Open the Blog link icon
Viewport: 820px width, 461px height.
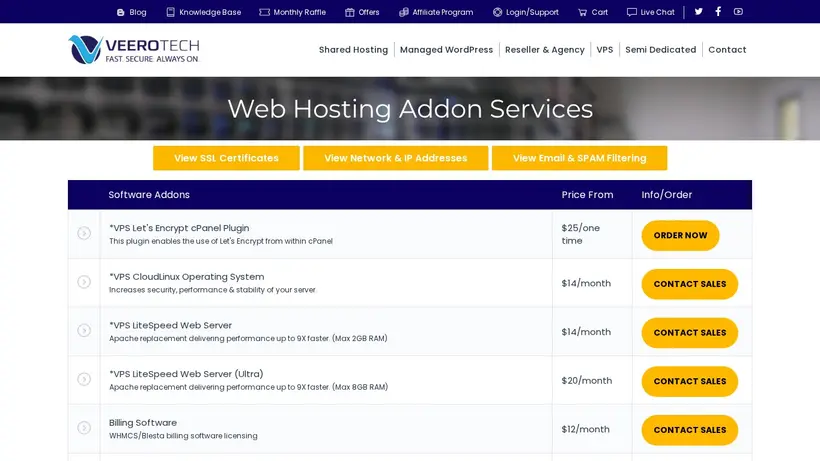pos(120,12)
